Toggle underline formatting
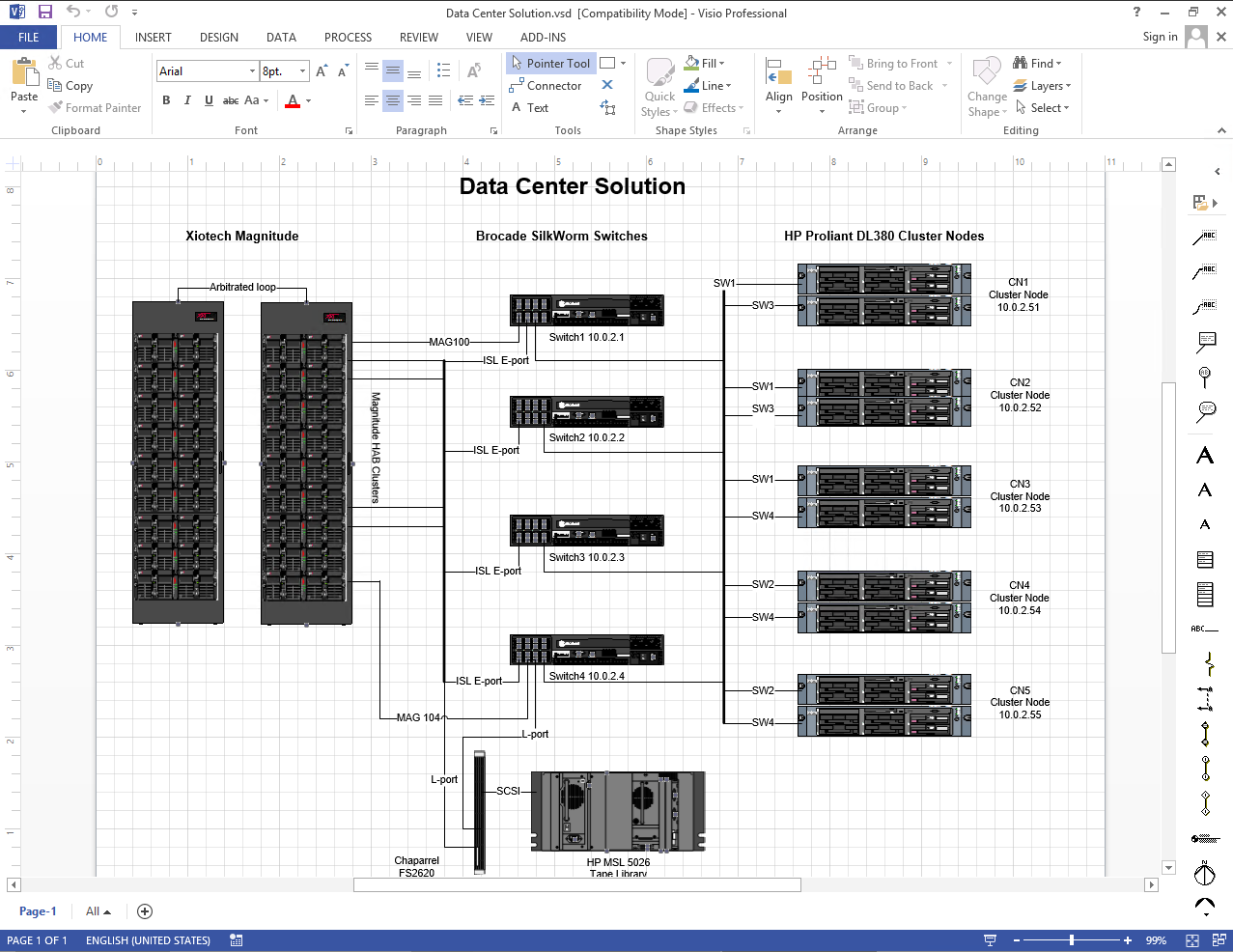The height and width of the screenshot is (952, 1233). 209,100
